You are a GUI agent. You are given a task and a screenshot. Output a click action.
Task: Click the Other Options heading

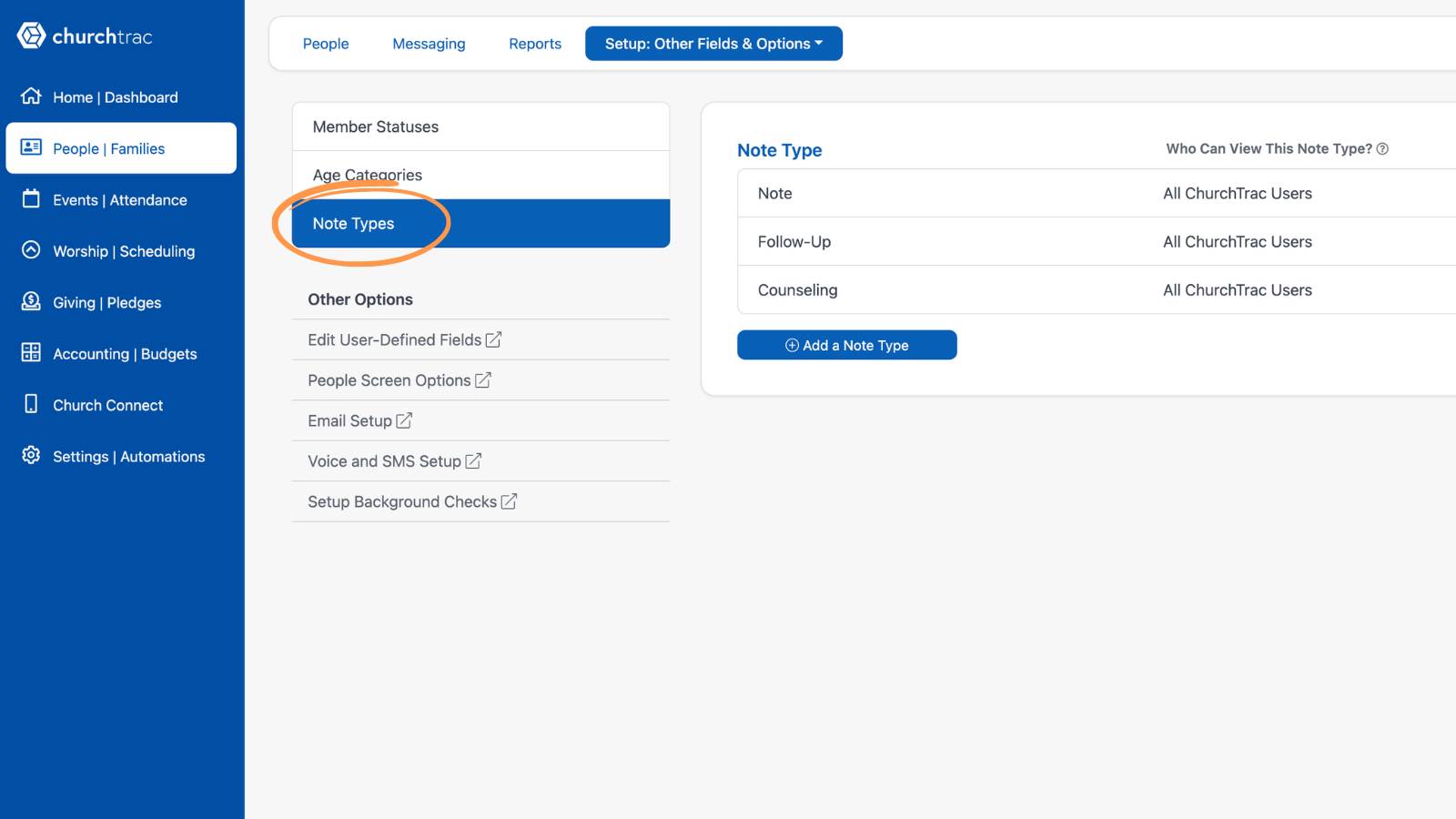coord(360,299)
